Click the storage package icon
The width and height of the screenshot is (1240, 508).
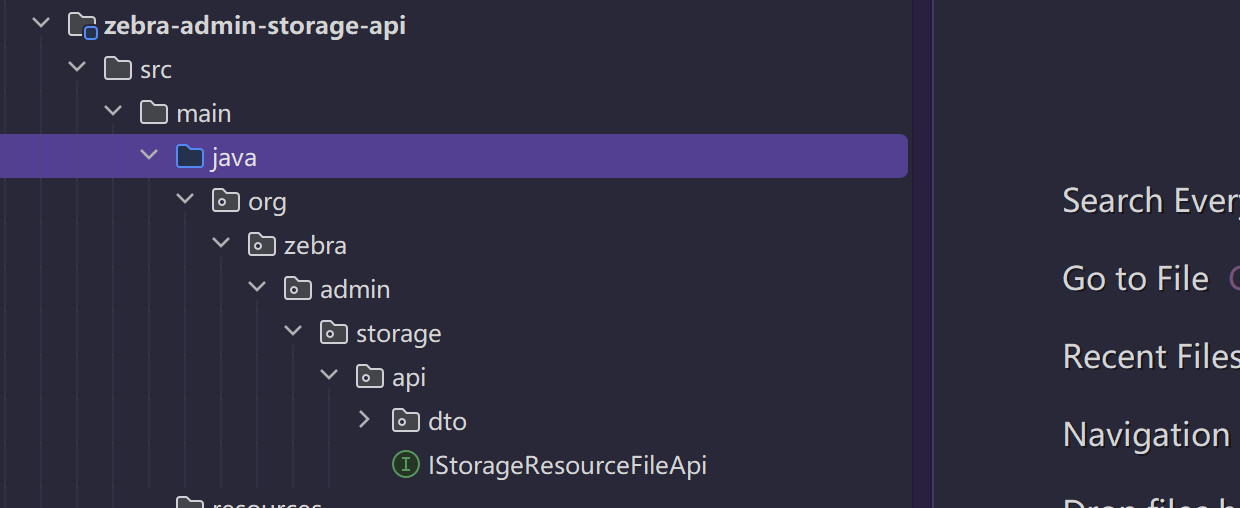pos(334,333)
